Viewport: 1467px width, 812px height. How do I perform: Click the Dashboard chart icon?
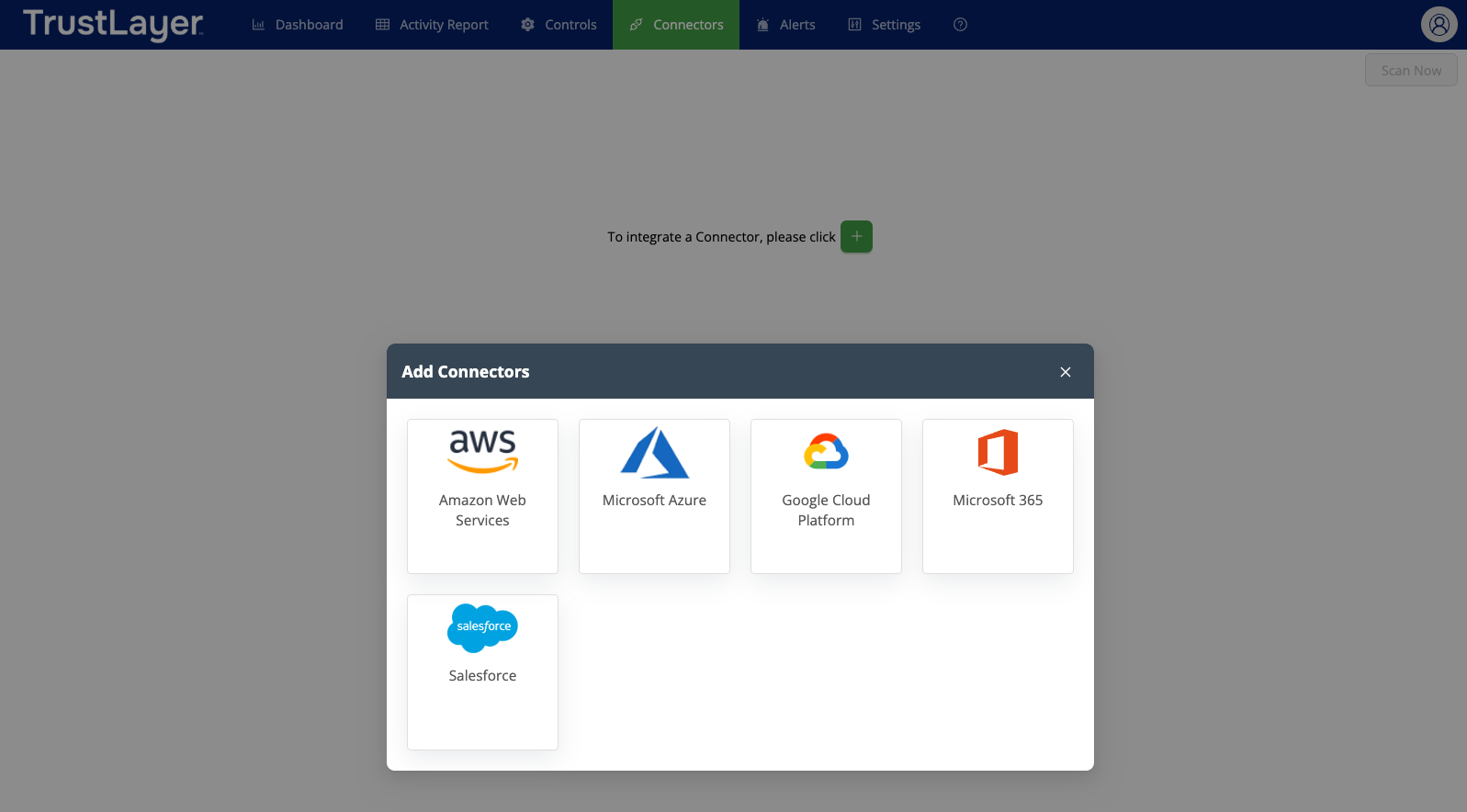click(x=258, y=25)
